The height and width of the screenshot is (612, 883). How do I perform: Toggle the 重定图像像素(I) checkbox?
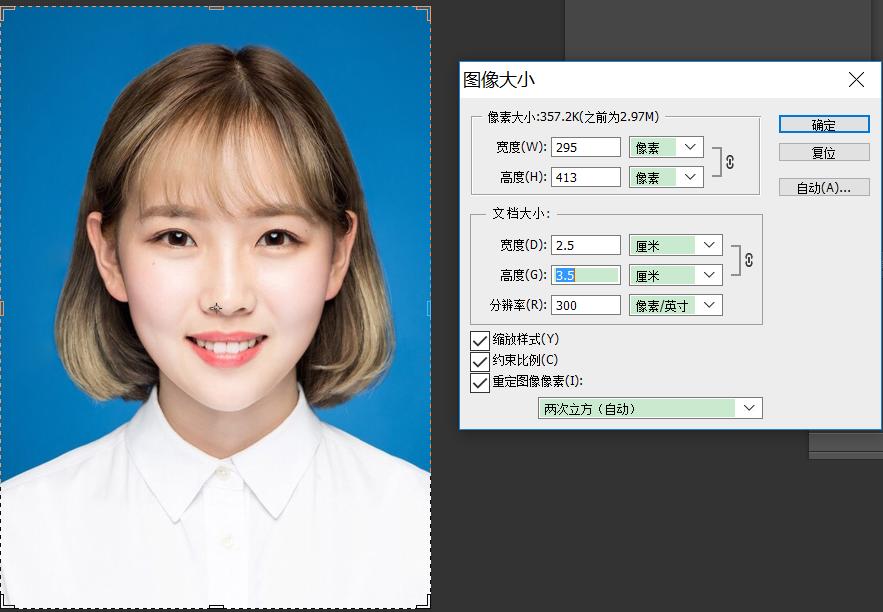478,383
